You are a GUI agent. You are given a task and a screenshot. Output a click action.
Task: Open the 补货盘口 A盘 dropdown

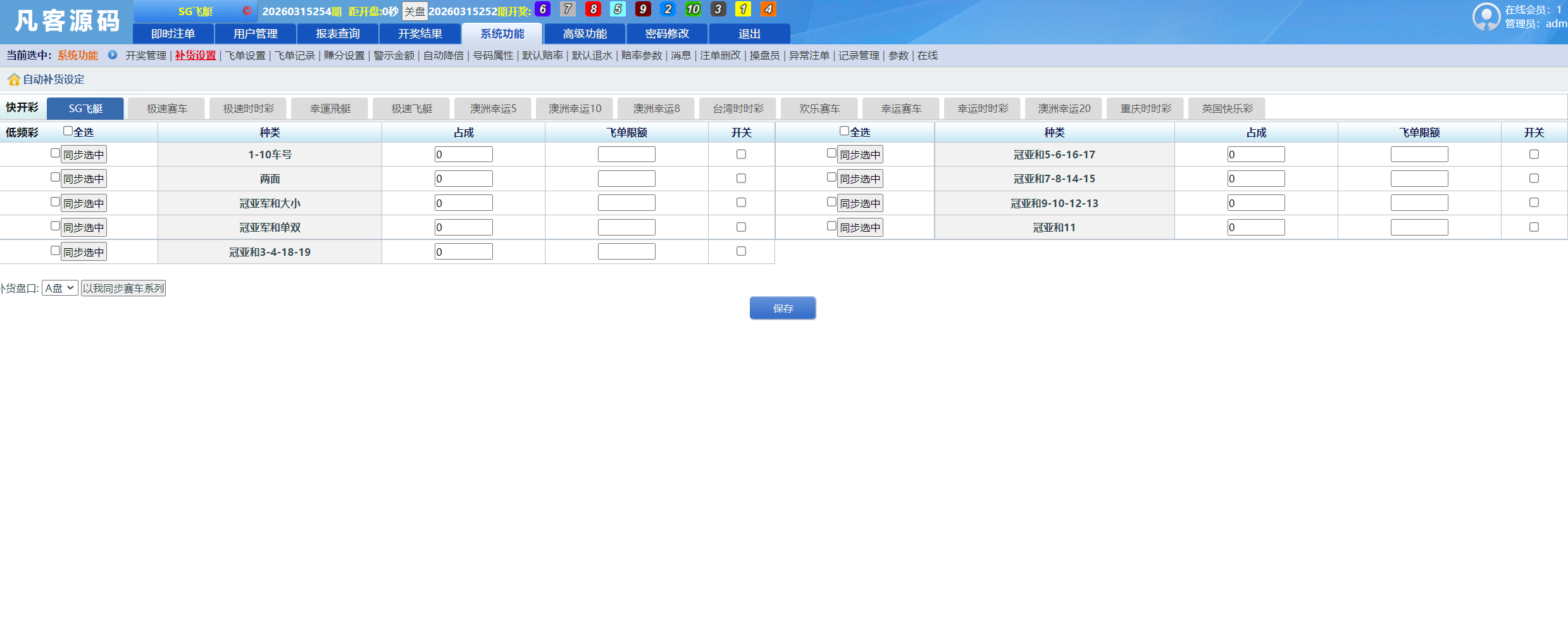click(x=59, y=287)
